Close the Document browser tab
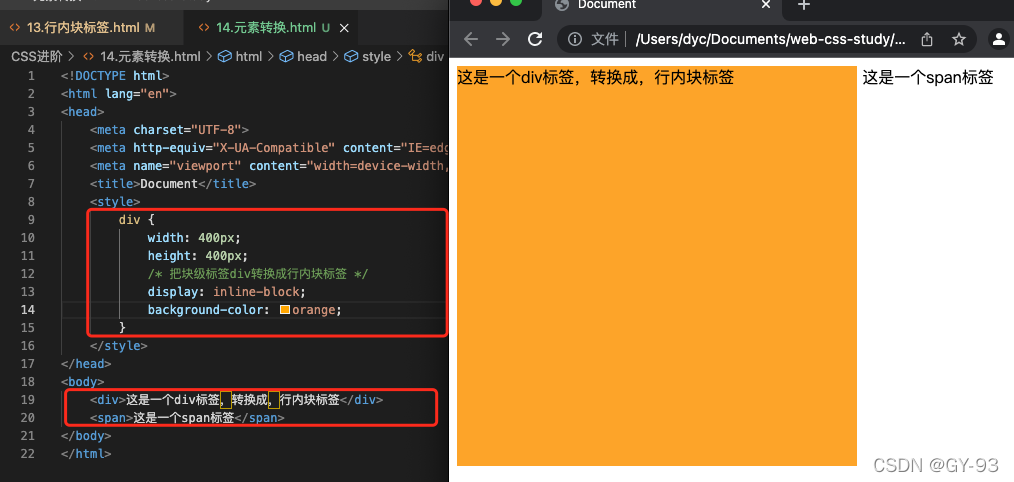Screen dimensions: 1014x482 pyautogui.click(x=766, y=5)
